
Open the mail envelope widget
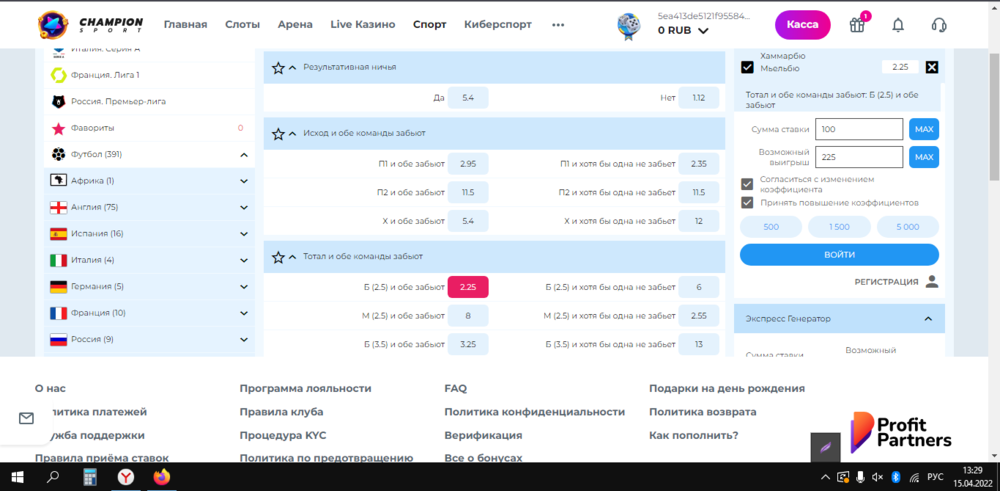click(x=26, y=418)
